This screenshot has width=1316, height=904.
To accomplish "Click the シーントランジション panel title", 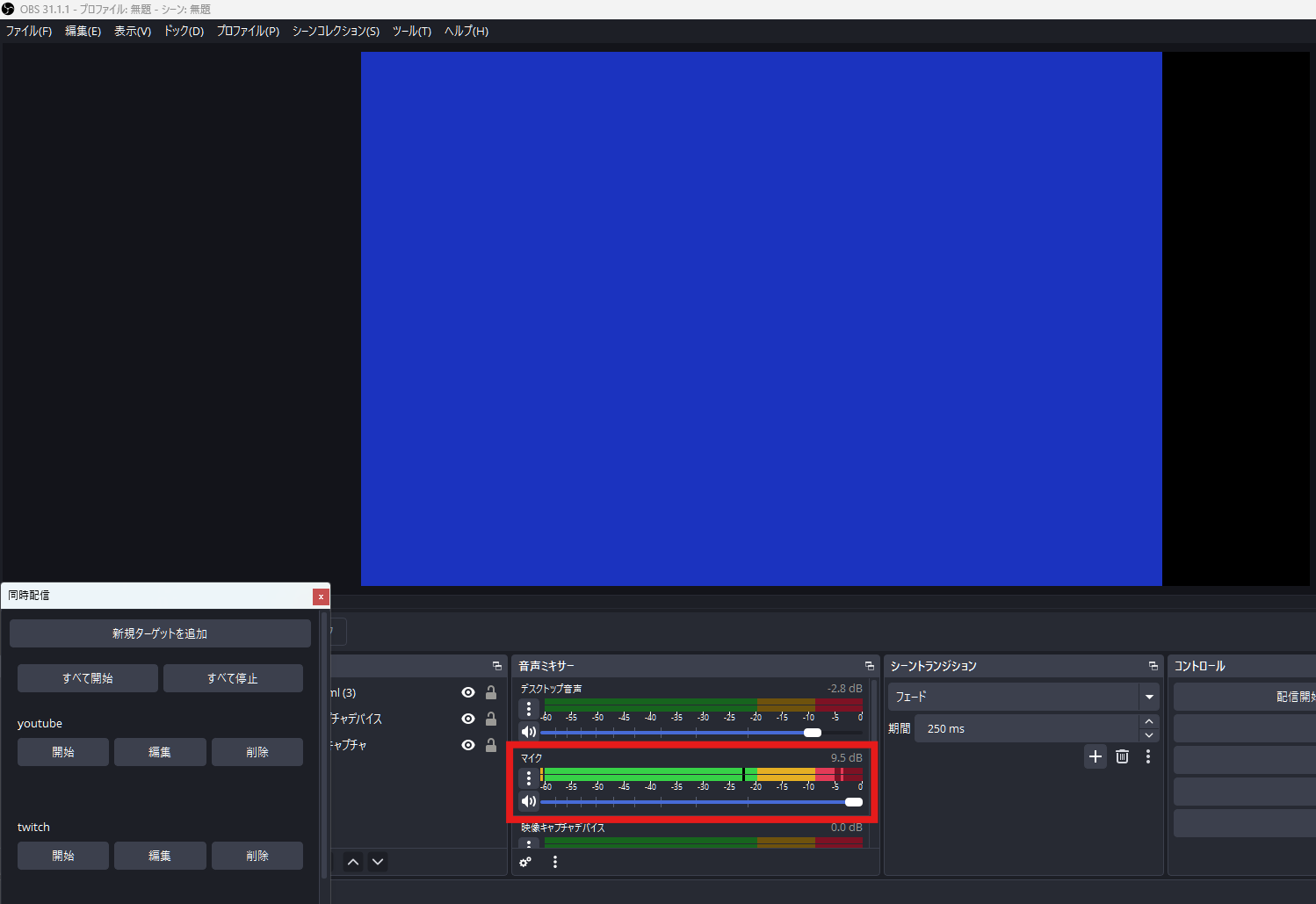I will coord(933,666).
